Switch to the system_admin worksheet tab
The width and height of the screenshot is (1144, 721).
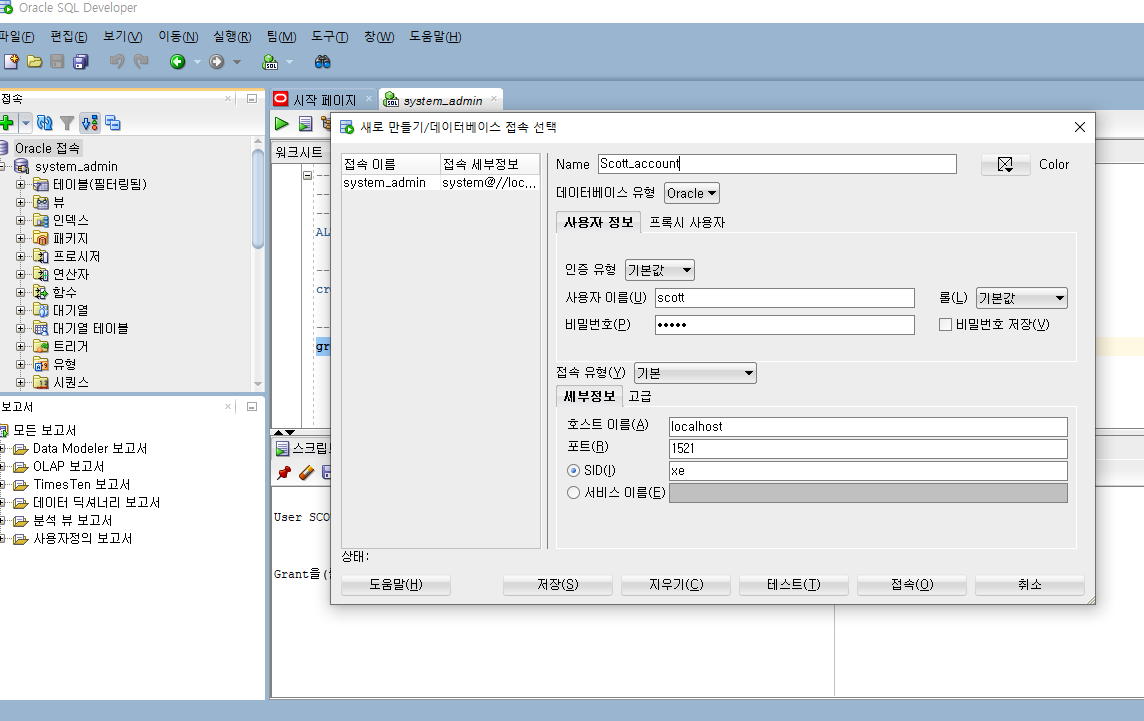pyautogui.click(x=442, y=100)
